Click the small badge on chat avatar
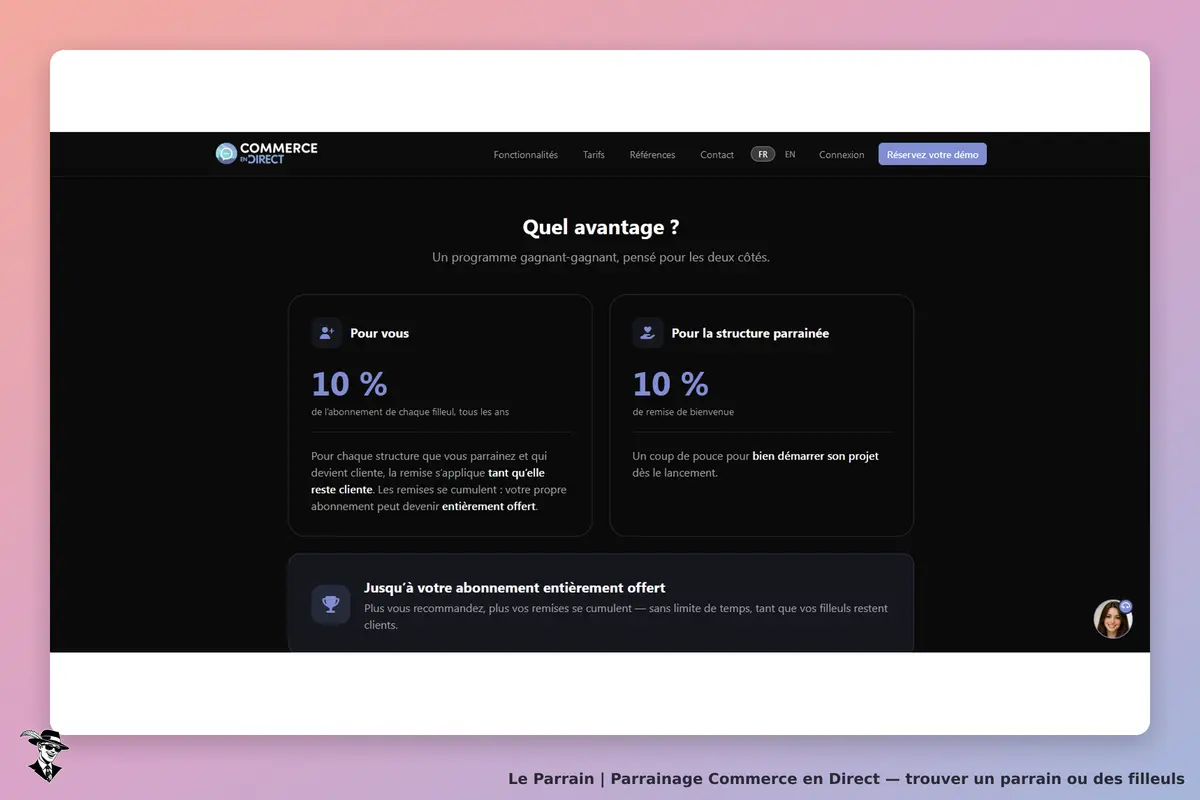1200x800 pixels. pyautogui.click(x=1126, y=606)
